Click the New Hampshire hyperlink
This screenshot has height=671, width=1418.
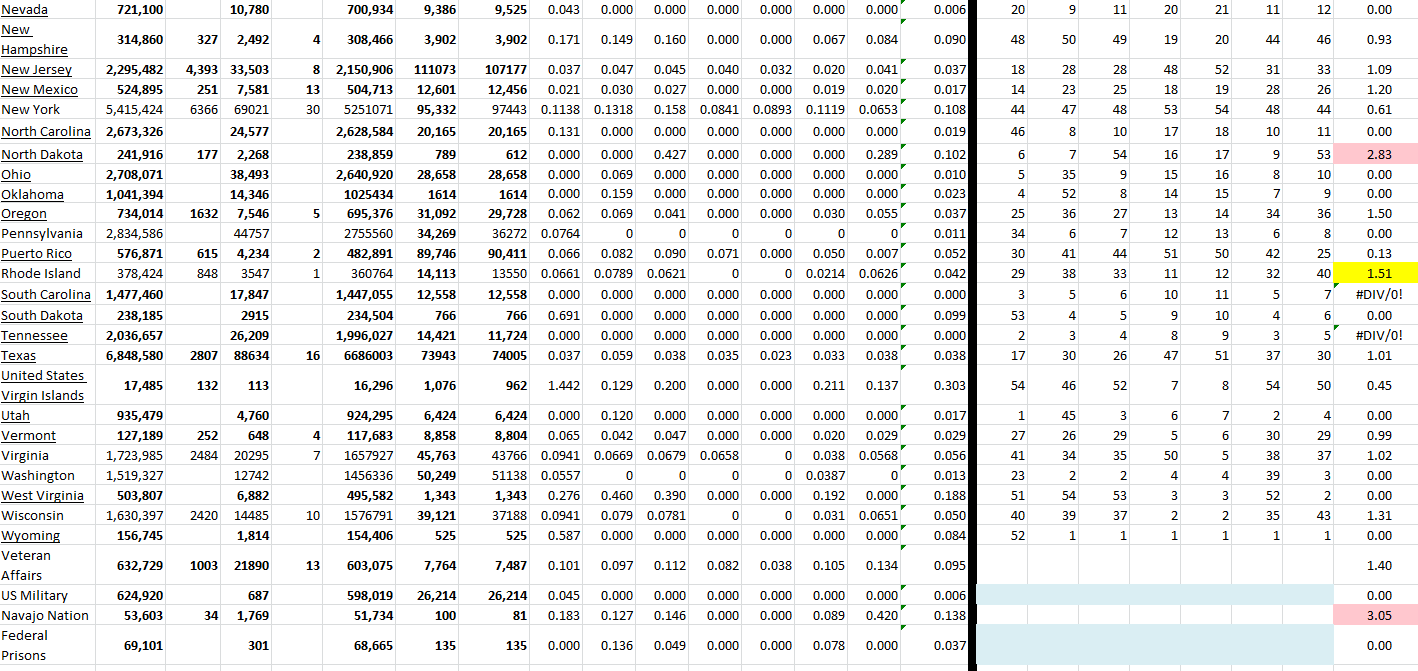34,40
